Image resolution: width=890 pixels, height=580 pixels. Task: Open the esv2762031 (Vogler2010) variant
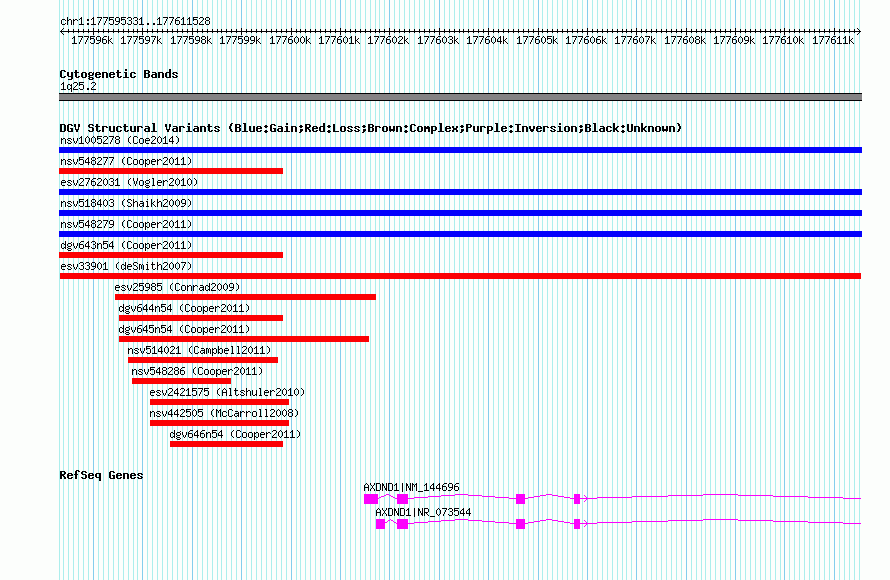click(129, 182)
